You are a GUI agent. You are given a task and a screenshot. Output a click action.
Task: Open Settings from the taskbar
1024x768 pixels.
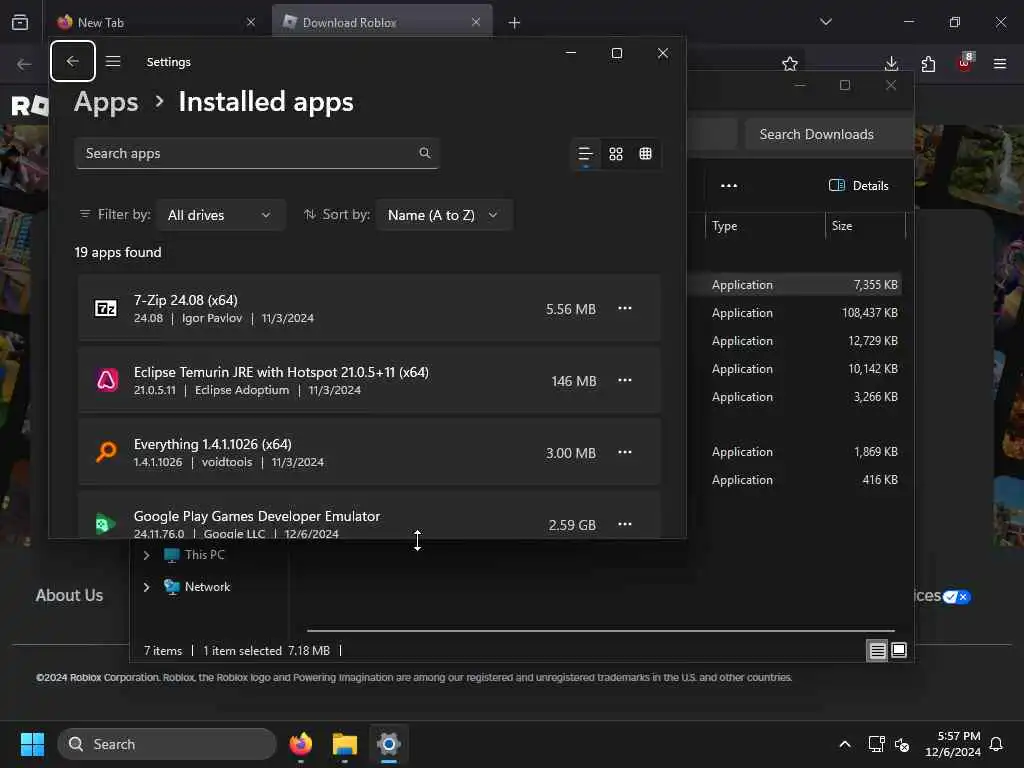pyautogui.click(x=389, y=744)
